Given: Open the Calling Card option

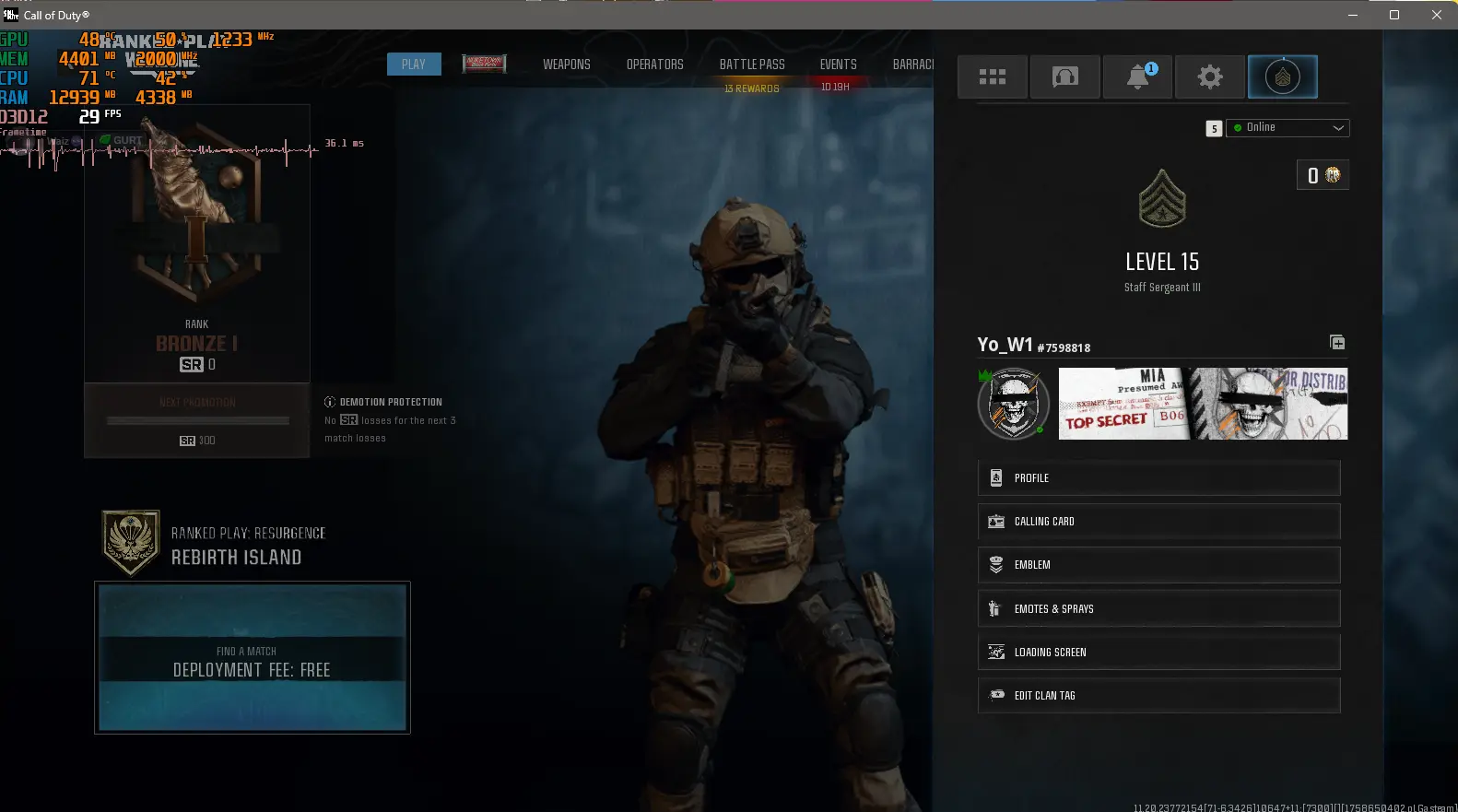Looking at the screenshot, I should pos(1158,522).
